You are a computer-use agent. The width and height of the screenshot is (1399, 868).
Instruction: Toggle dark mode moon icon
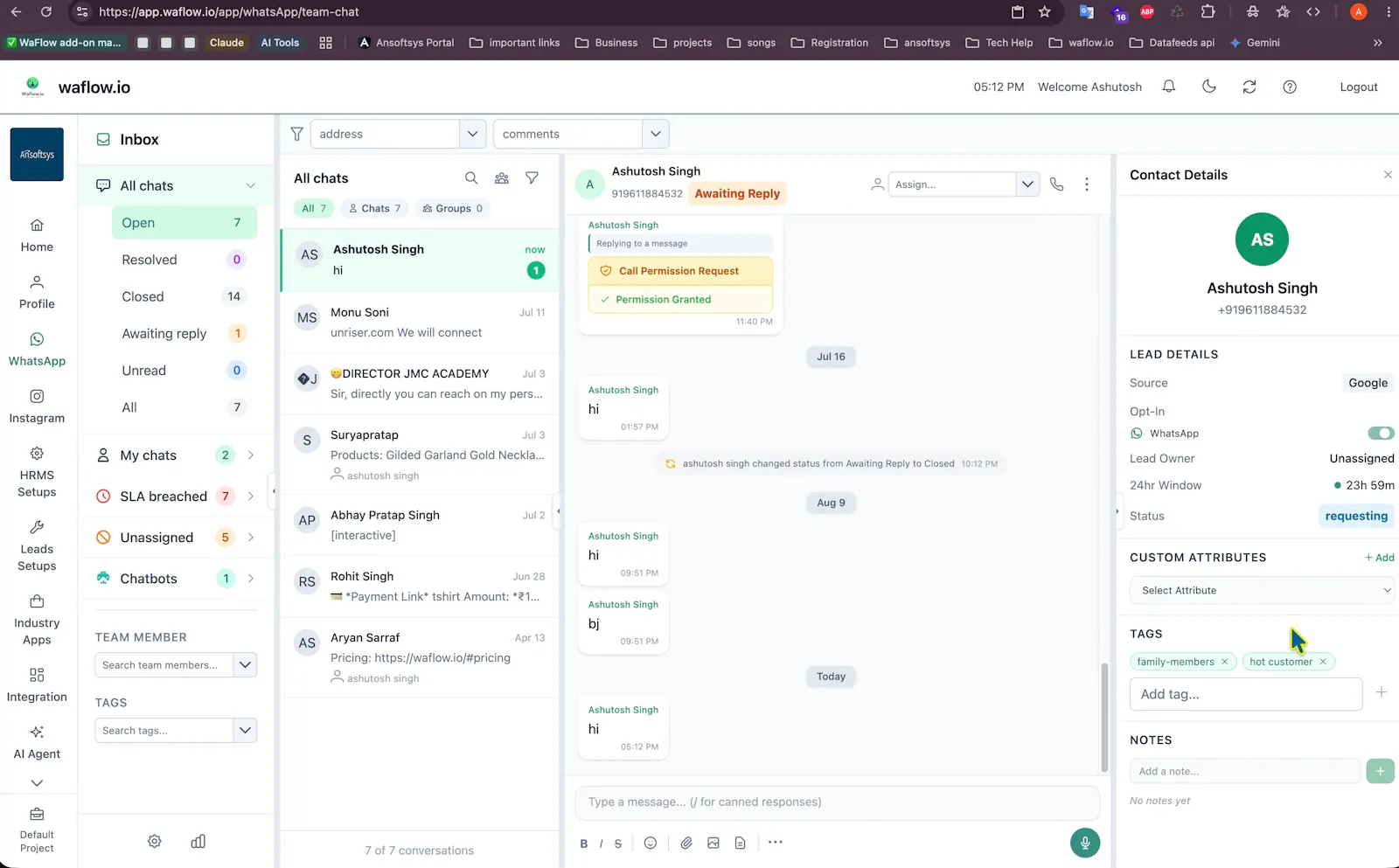point(1209,87)
